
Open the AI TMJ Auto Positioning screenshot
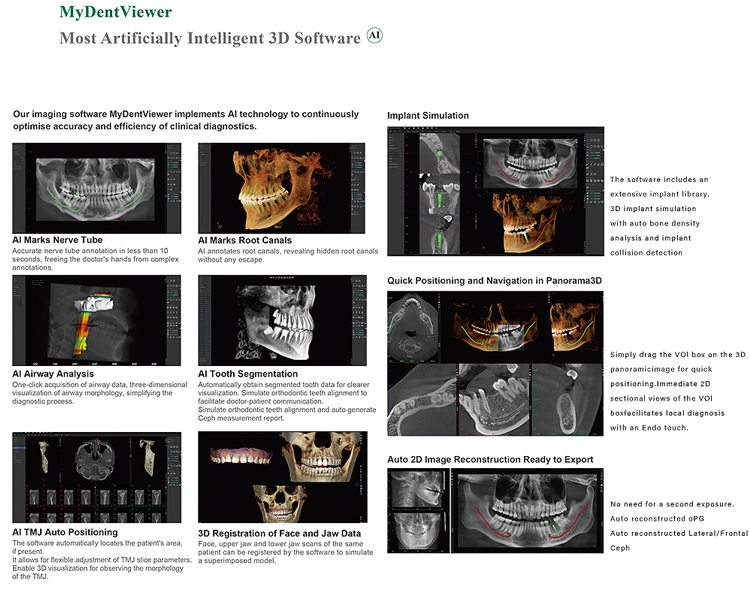pyautogui.click(x=97, y=477)
